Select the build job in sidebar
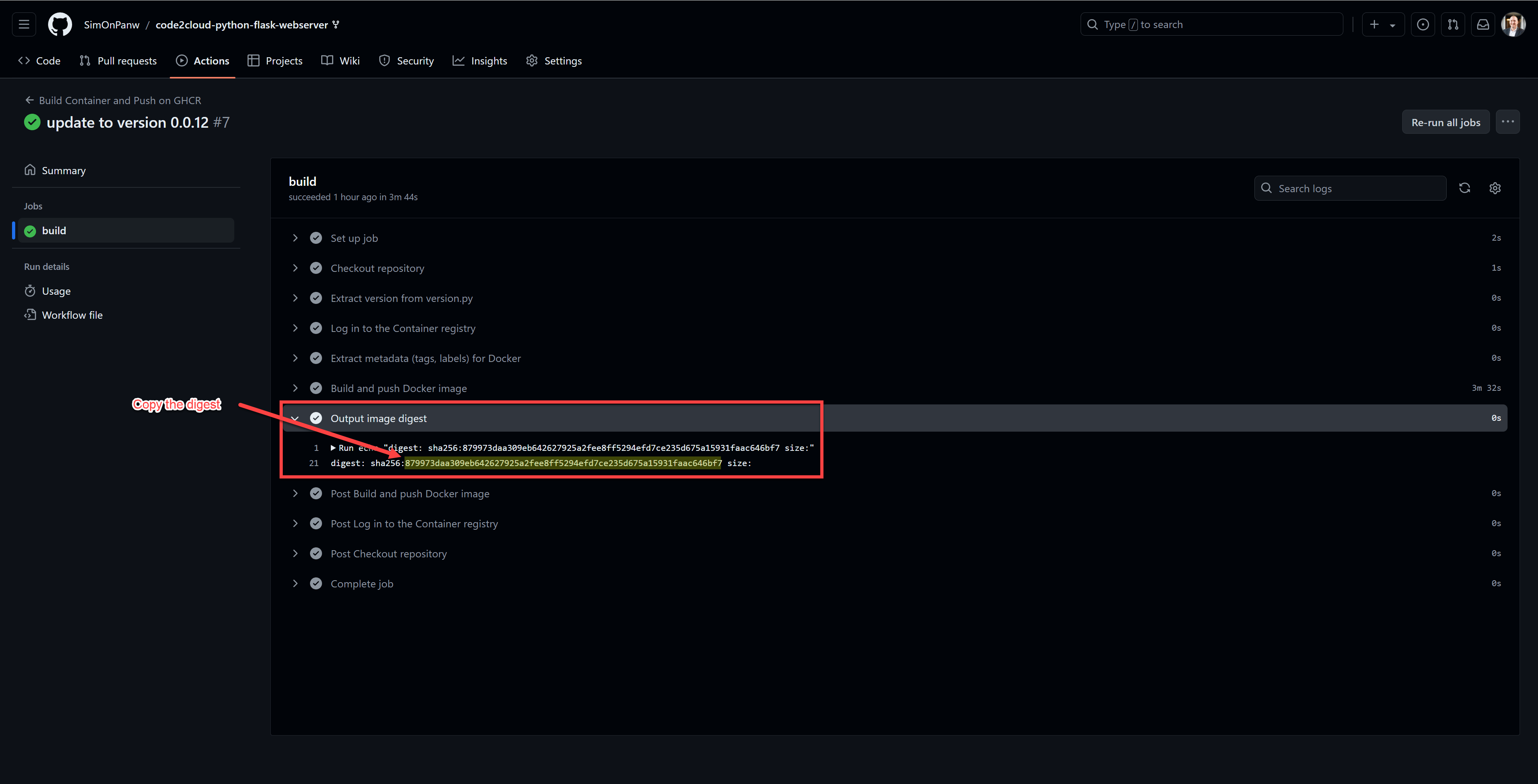1538x784 pixels. [126, 231]
